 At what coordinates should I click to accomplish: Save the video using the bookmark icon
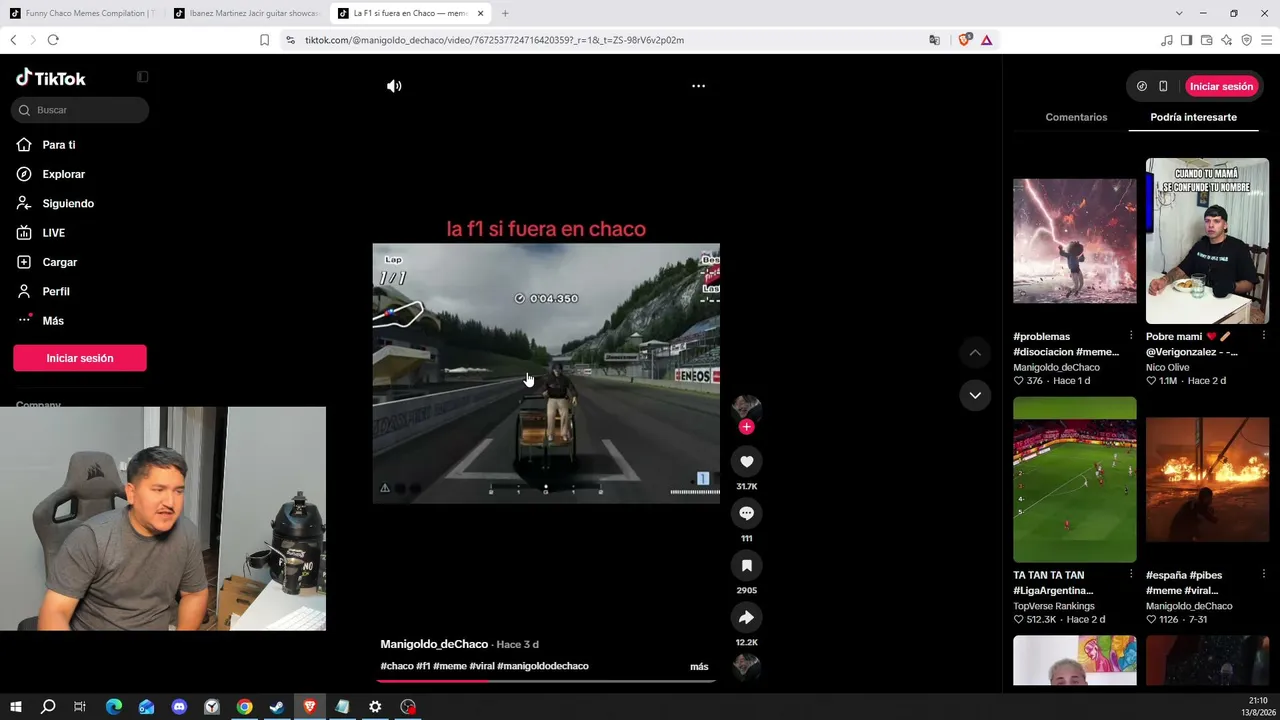pyautogui.click(x=746, y=566)
